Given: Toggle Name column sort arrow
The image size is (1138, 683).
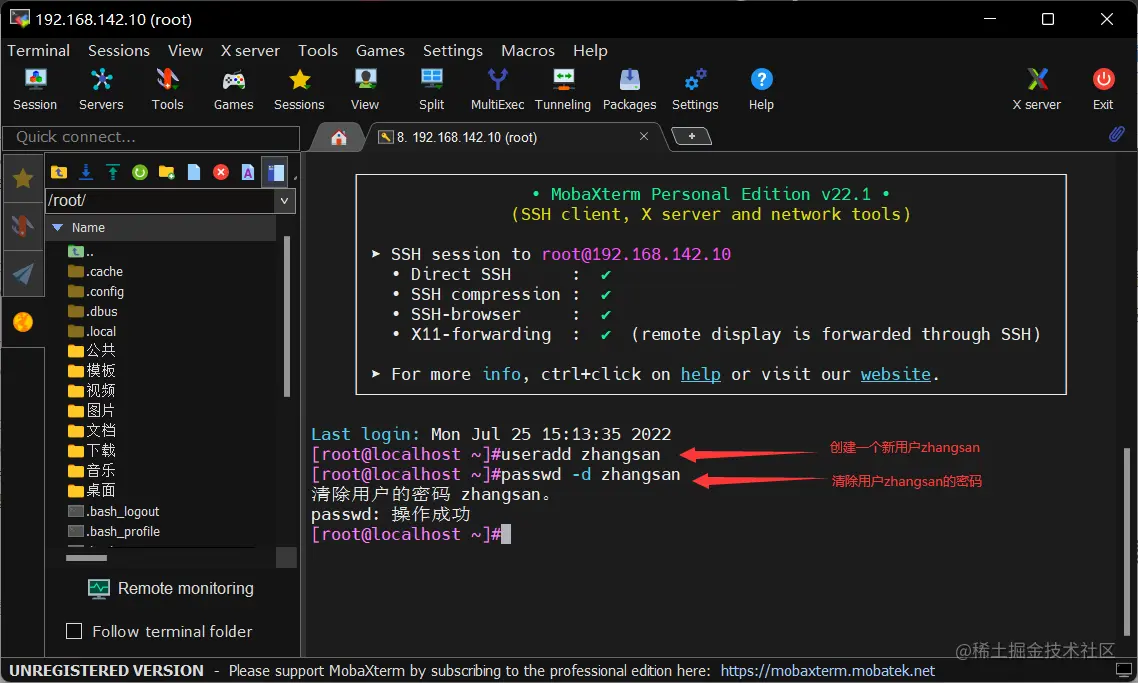Looking at the screenshot, I should 58,227.
